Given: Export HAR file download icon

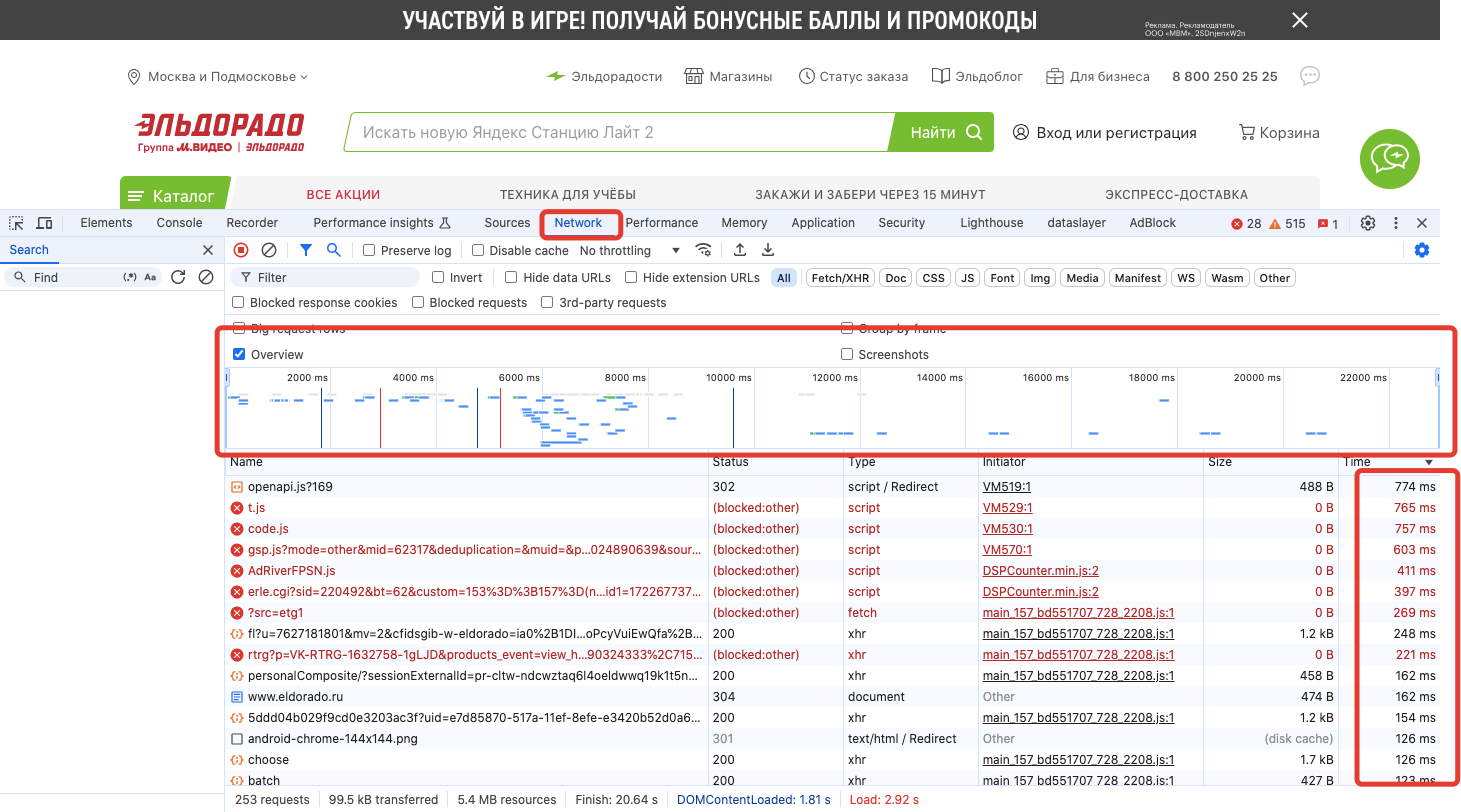Looking at the screenshot, I should (x=768, y=250).
